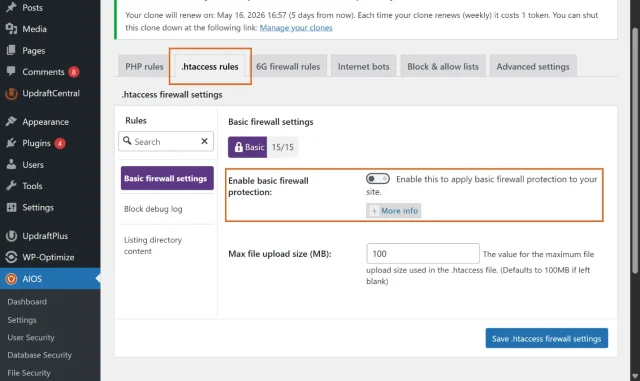640x381 pixels.
Task: Click the Plugins plug icon
Action: point(11,143)
